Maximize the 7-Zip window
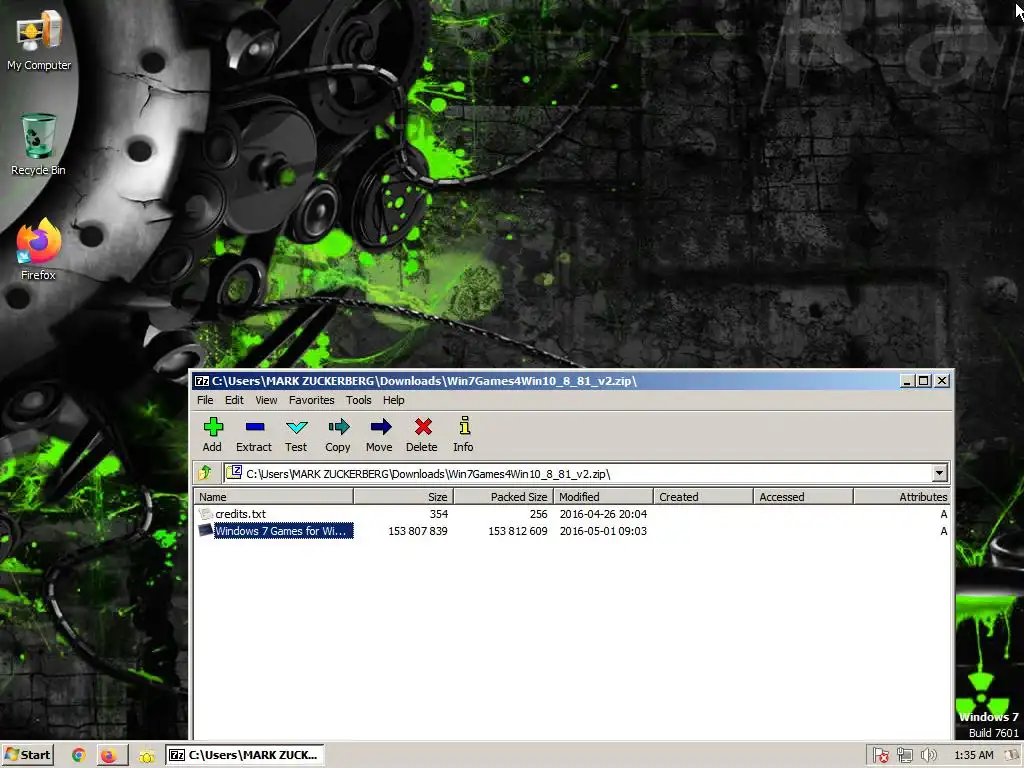The width and height of the screenshot is (1024, 768). [x=923, y=381]
